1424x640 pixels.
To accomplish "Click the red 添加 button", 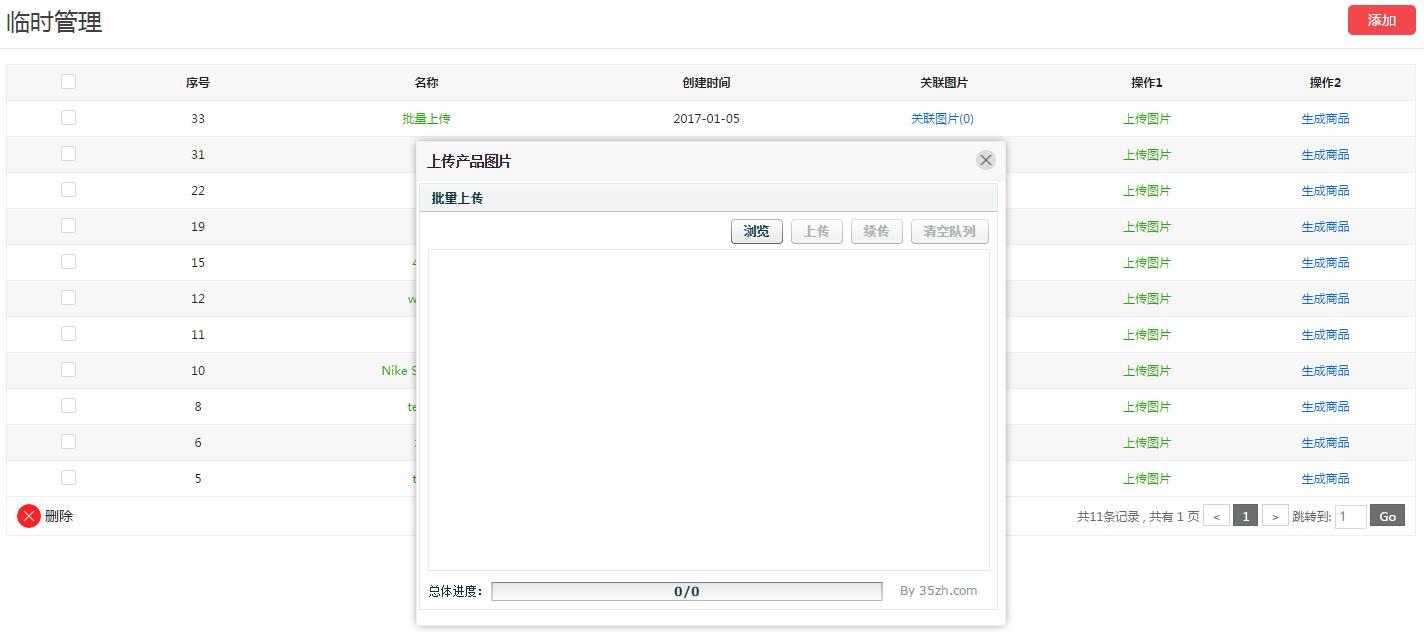I will click(x=1381, y=20).
